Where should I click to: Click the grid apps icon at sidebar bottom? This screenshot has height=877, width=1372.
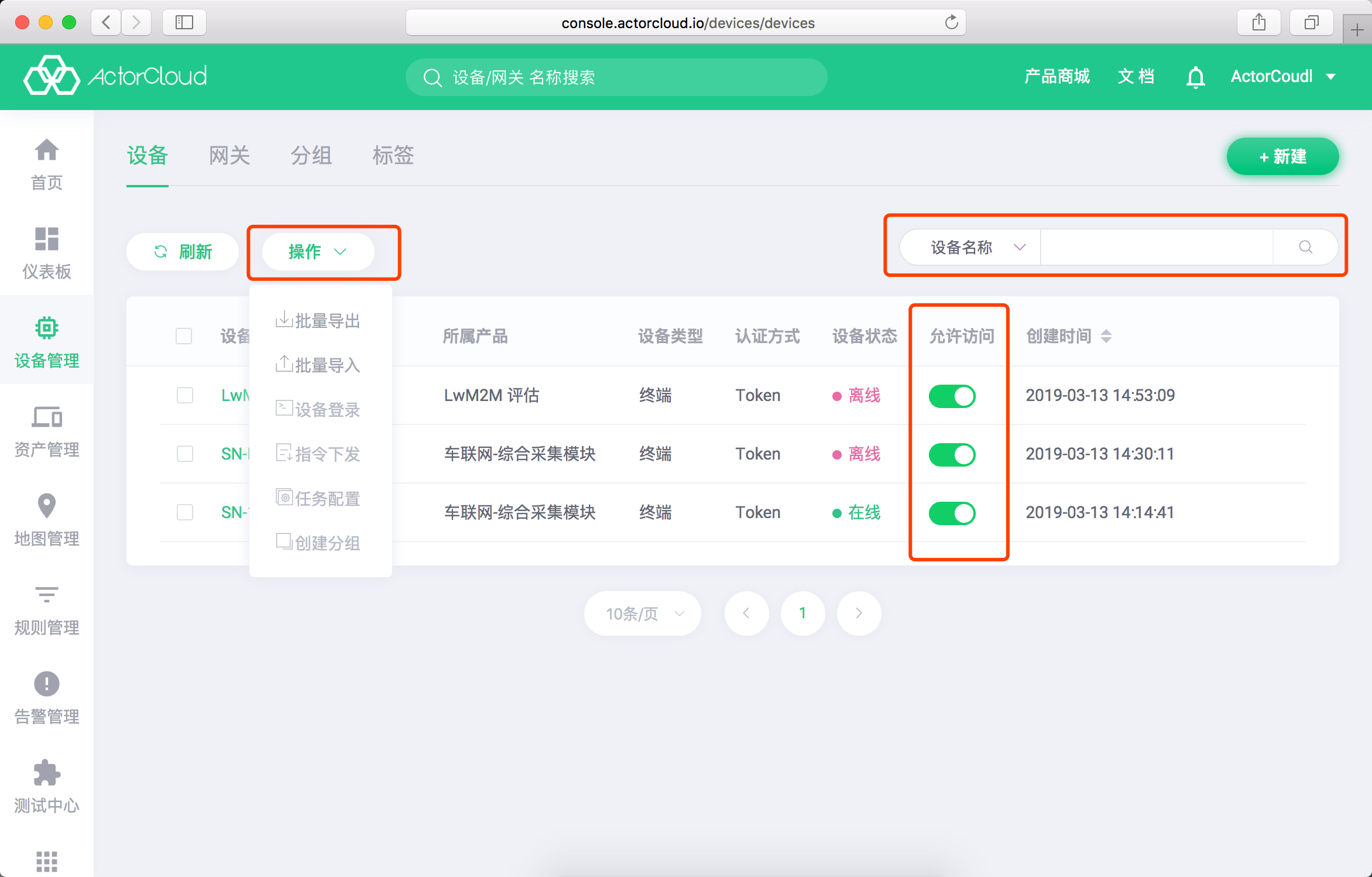point(46,862)
